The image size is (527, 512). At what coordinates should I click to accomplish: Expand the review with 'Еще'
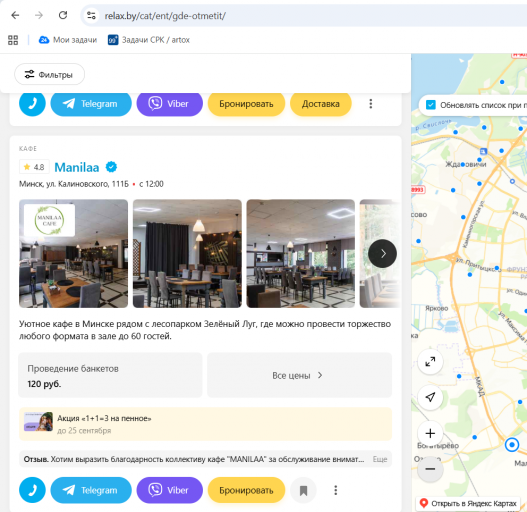click(x=380, y=459)
